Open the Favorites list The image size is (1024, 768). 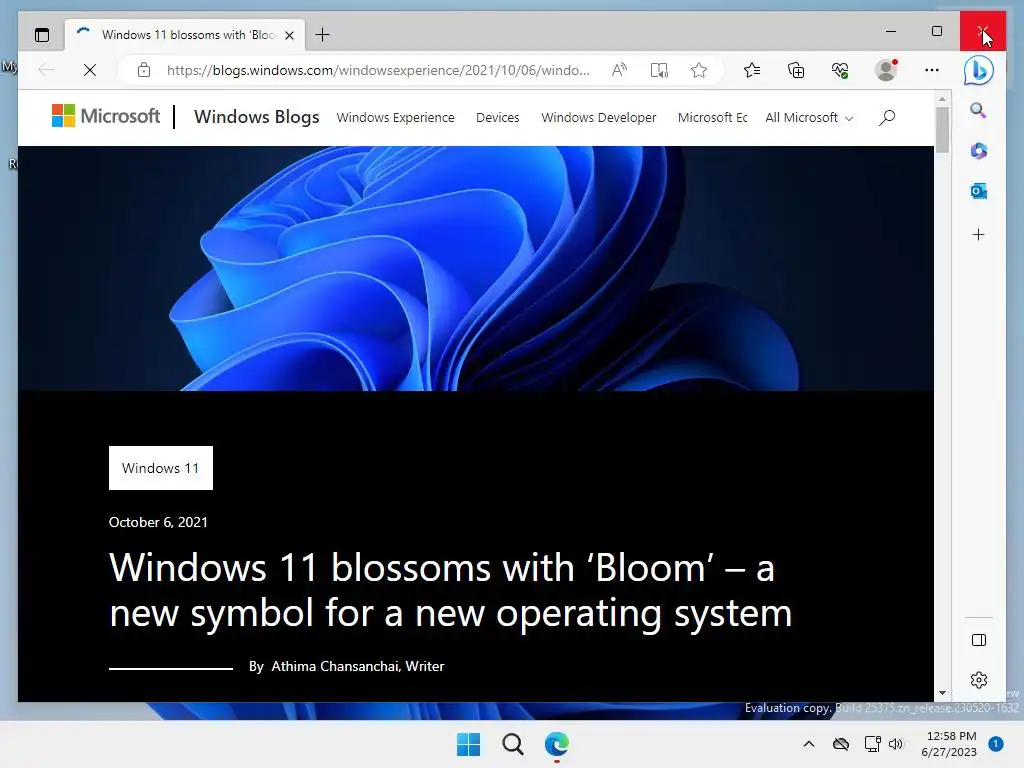(x=752, y=70)
